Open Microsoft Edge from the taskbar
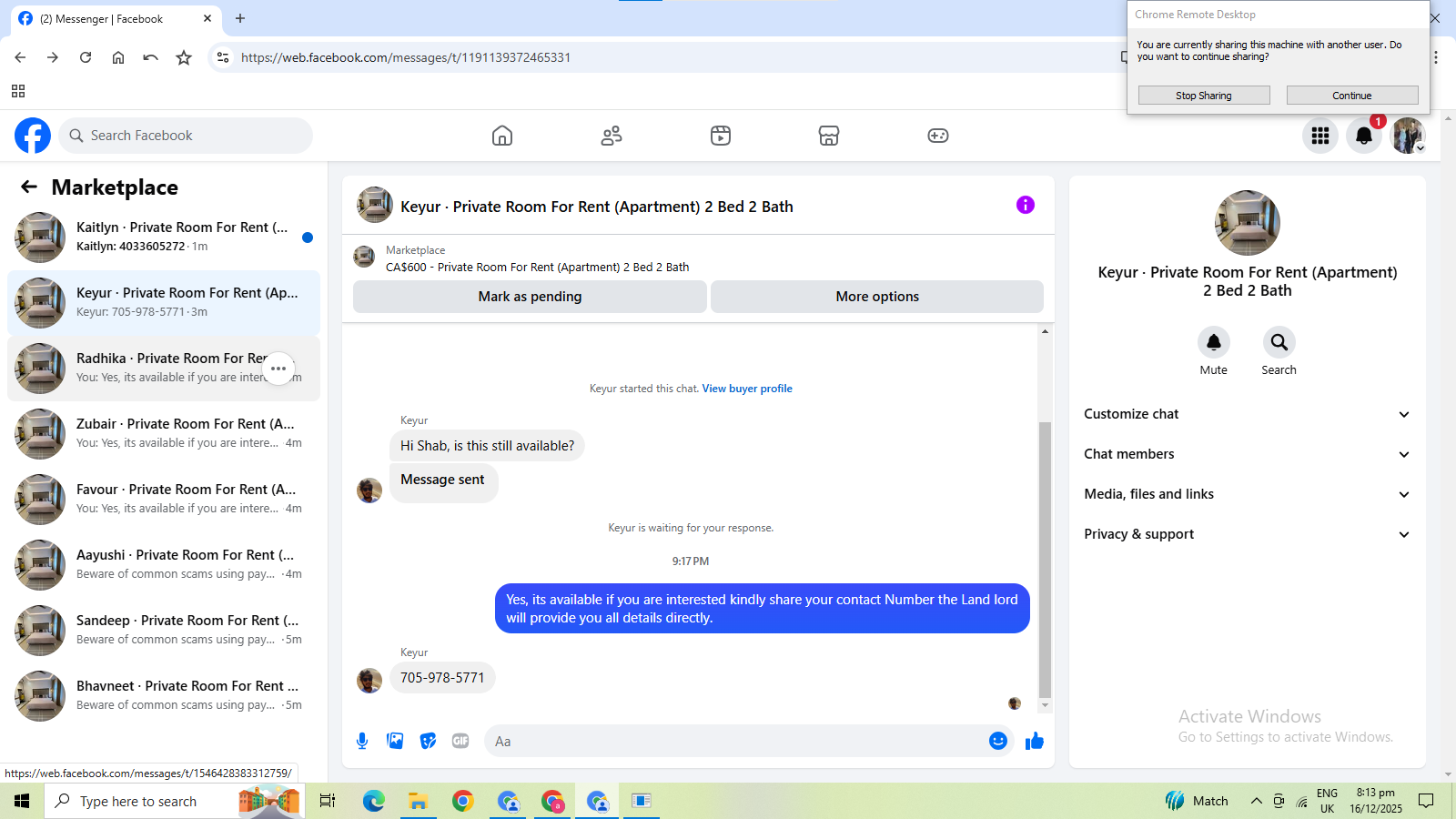The image size is (1456, 819). [x=374, y=801]
